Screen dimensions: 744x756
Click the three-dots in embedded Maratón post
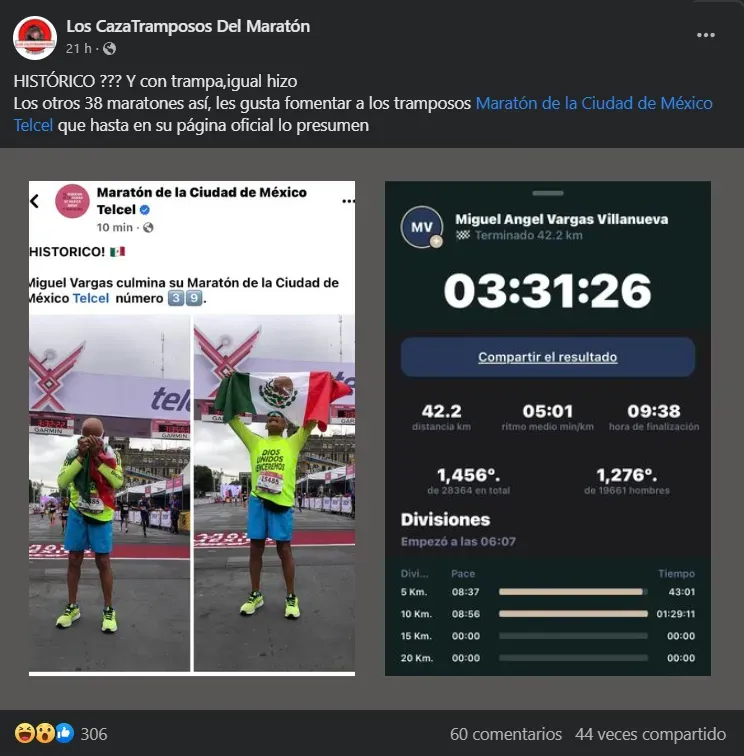(348, 201)
